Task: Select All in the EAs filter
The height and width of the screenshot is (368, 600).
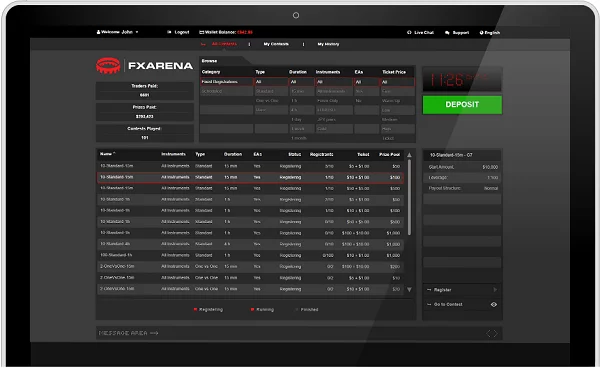Action: (x=366, y=82)
